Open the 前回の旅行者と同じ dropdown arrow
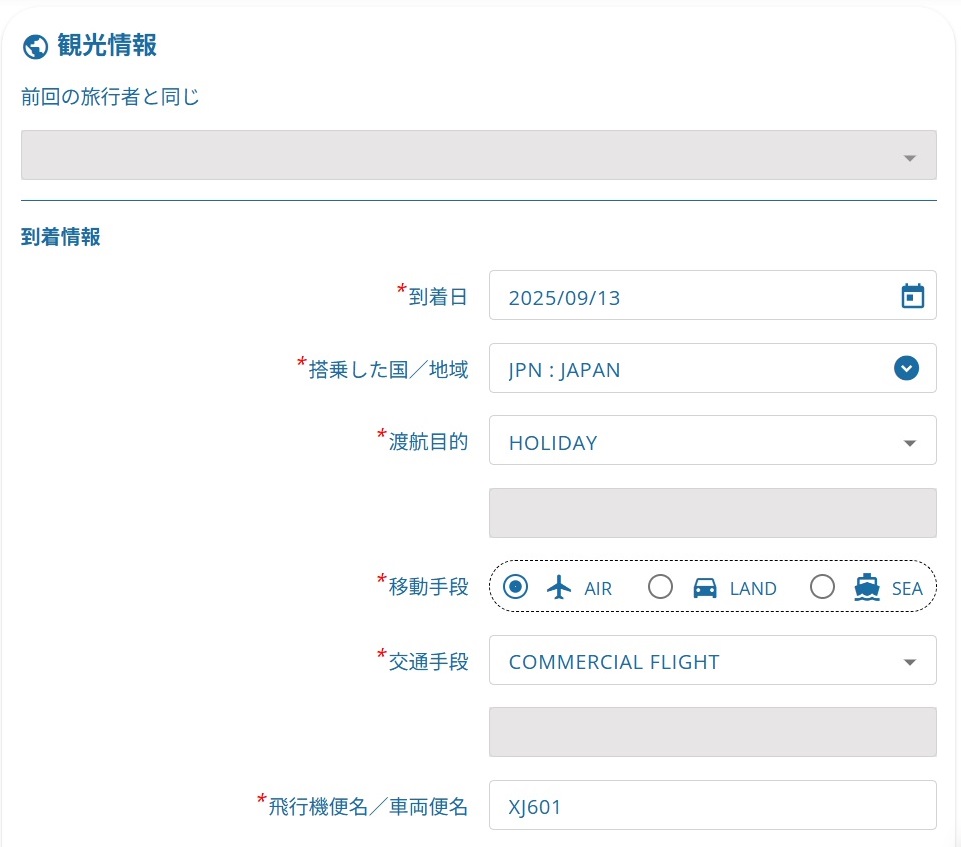 (x=909, y=158)
